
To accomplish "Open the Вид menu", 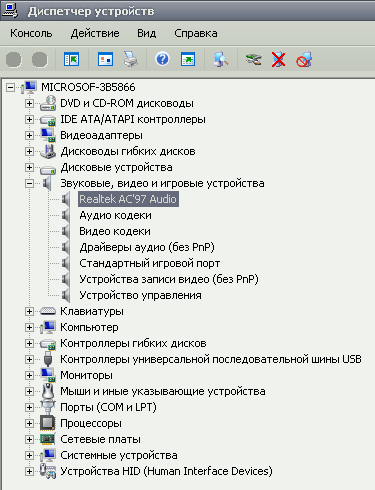I will coord(147,33).
